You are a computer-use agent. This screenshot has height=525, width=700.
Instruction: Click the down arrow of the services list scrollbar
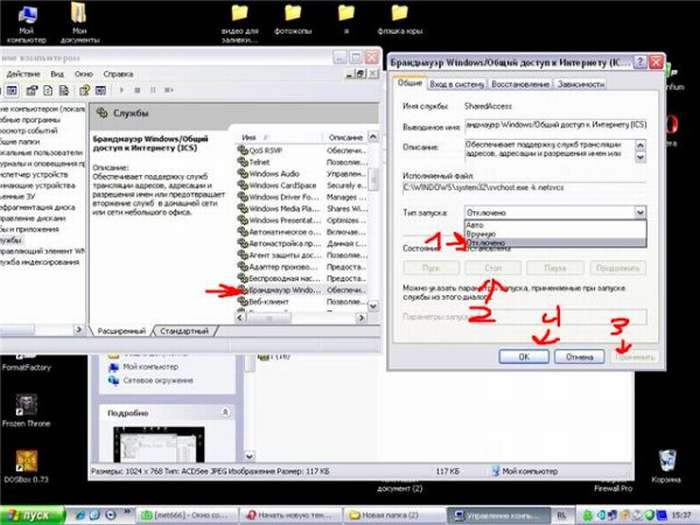[x=373, y=306]
